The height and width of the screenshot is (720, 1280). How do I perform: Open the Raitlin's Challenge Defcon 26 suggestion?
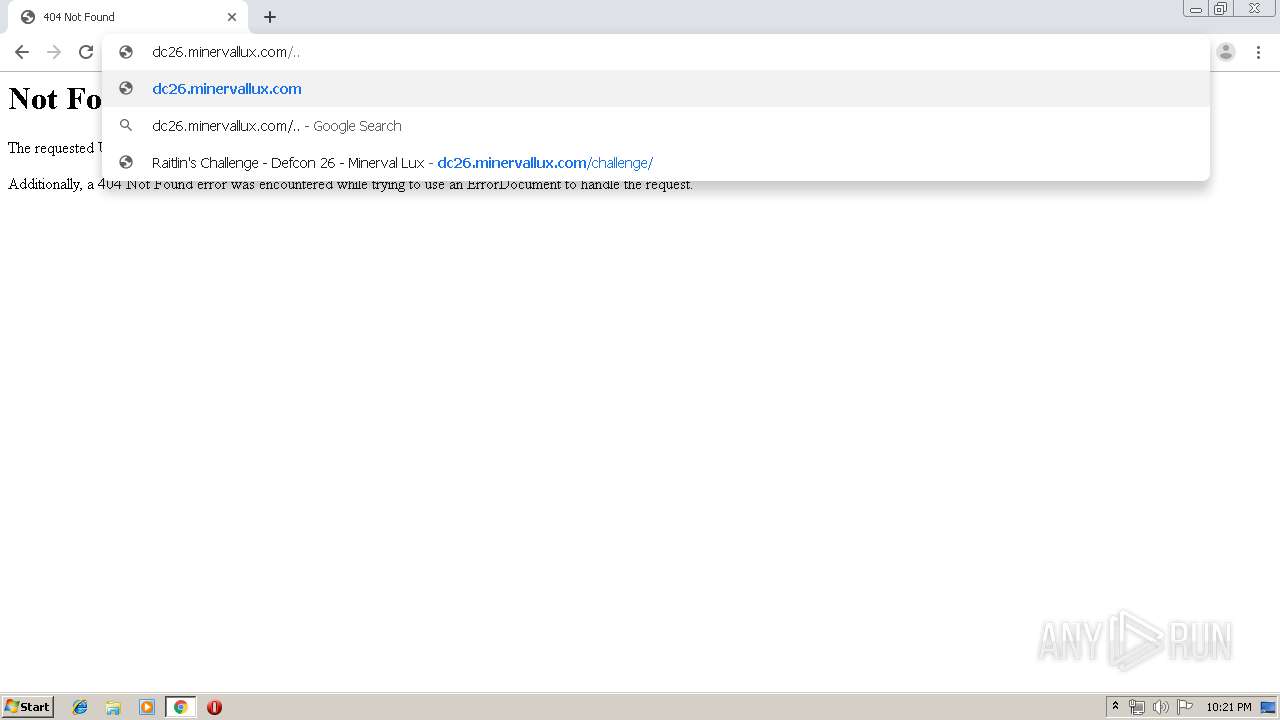click(x=656, y=163)
